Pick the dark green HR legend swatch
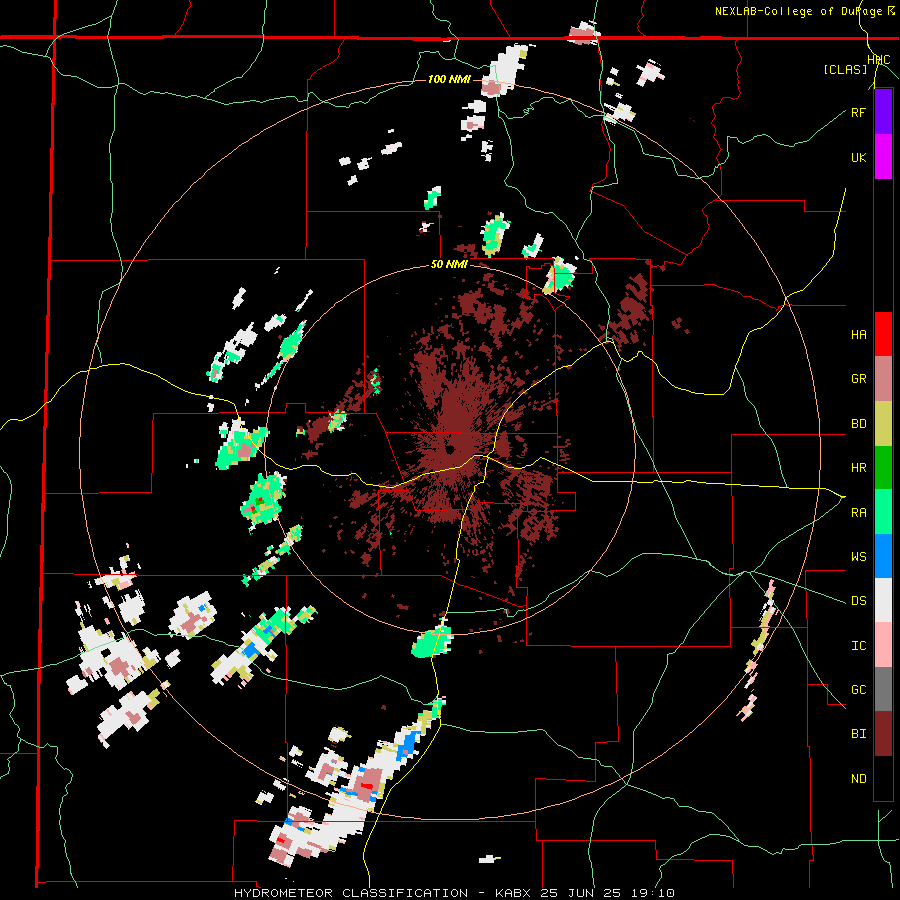 [x=883, y=468]
